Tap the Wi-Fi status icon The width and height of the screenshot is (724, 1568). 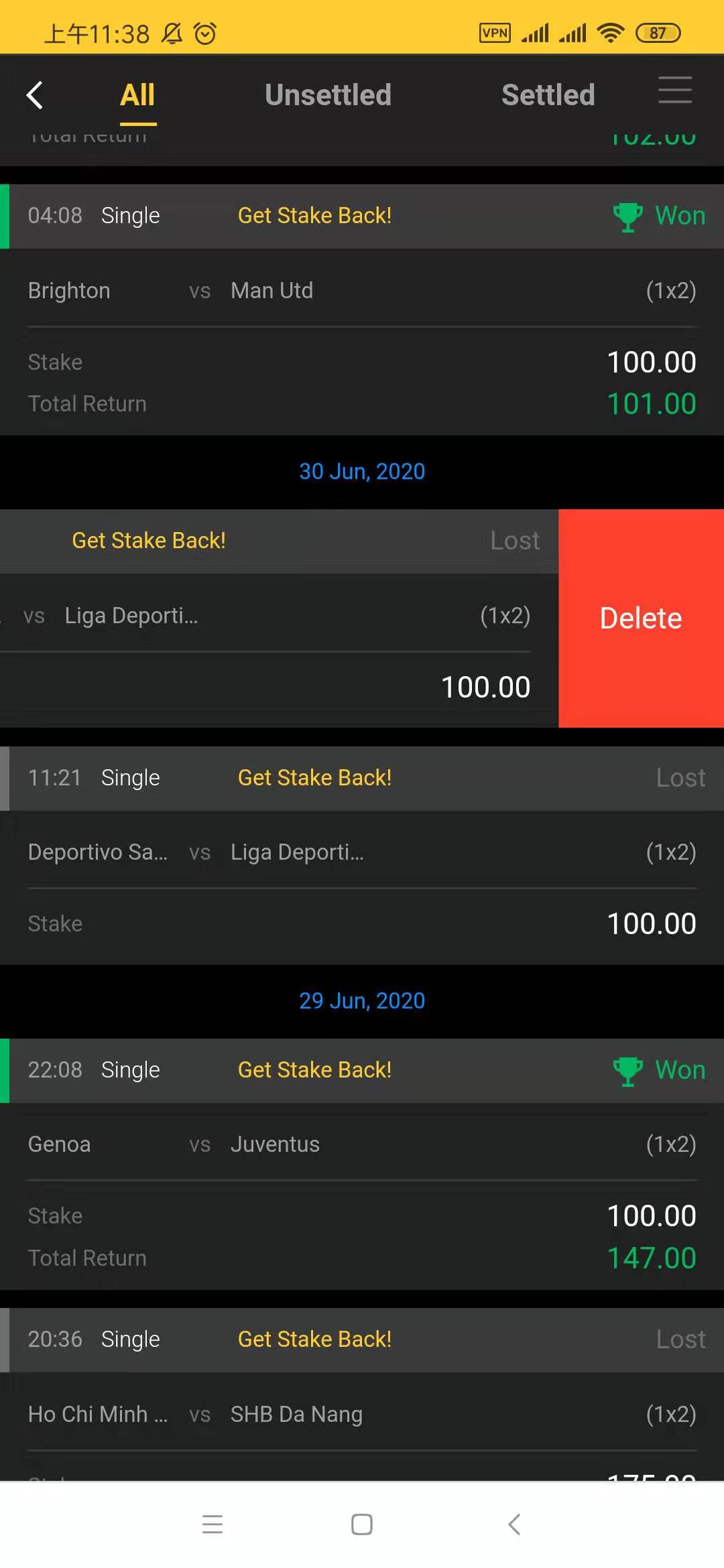[610, 32]
